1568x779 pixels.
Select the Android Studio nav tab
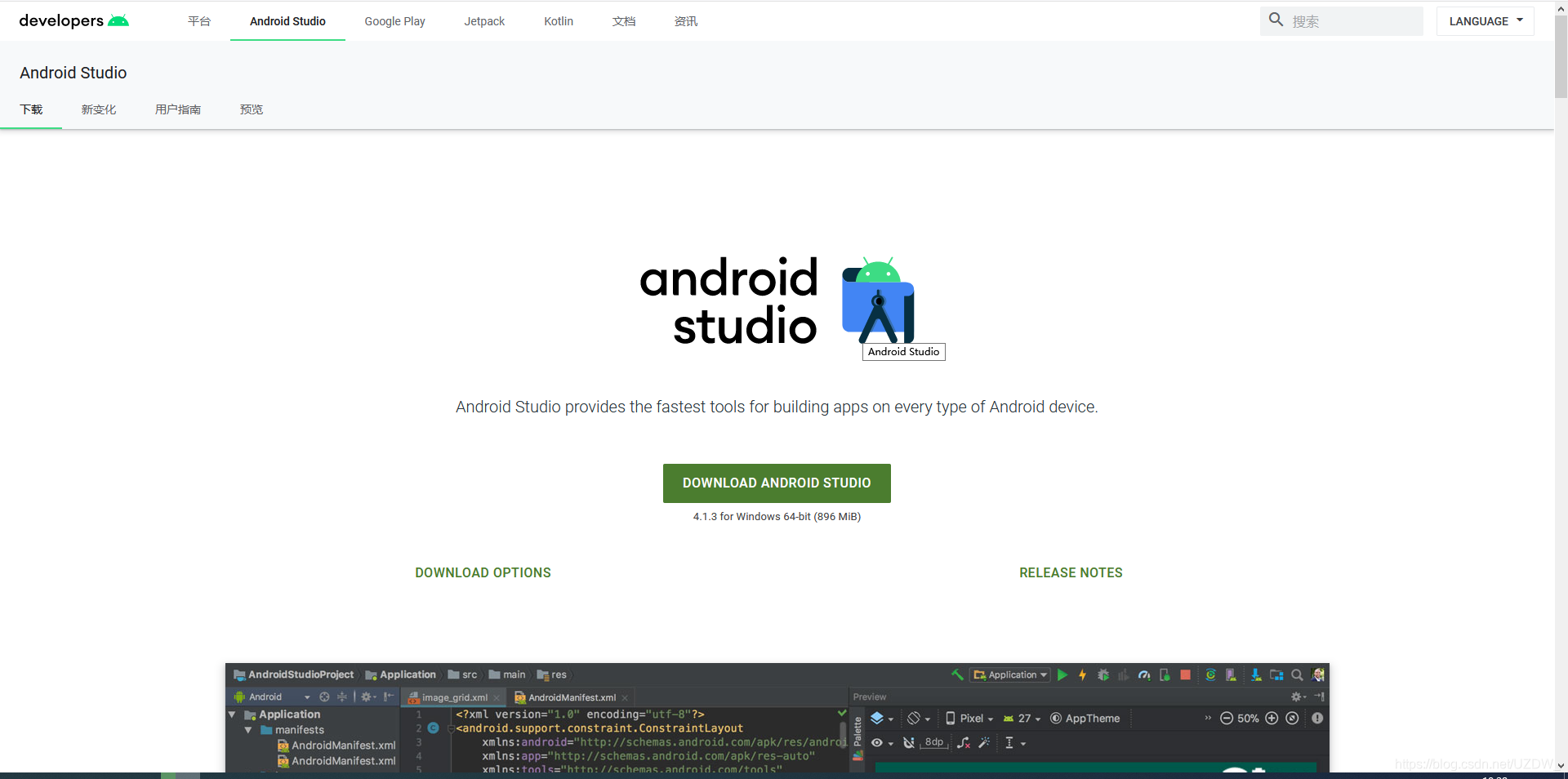pos(287,21)
